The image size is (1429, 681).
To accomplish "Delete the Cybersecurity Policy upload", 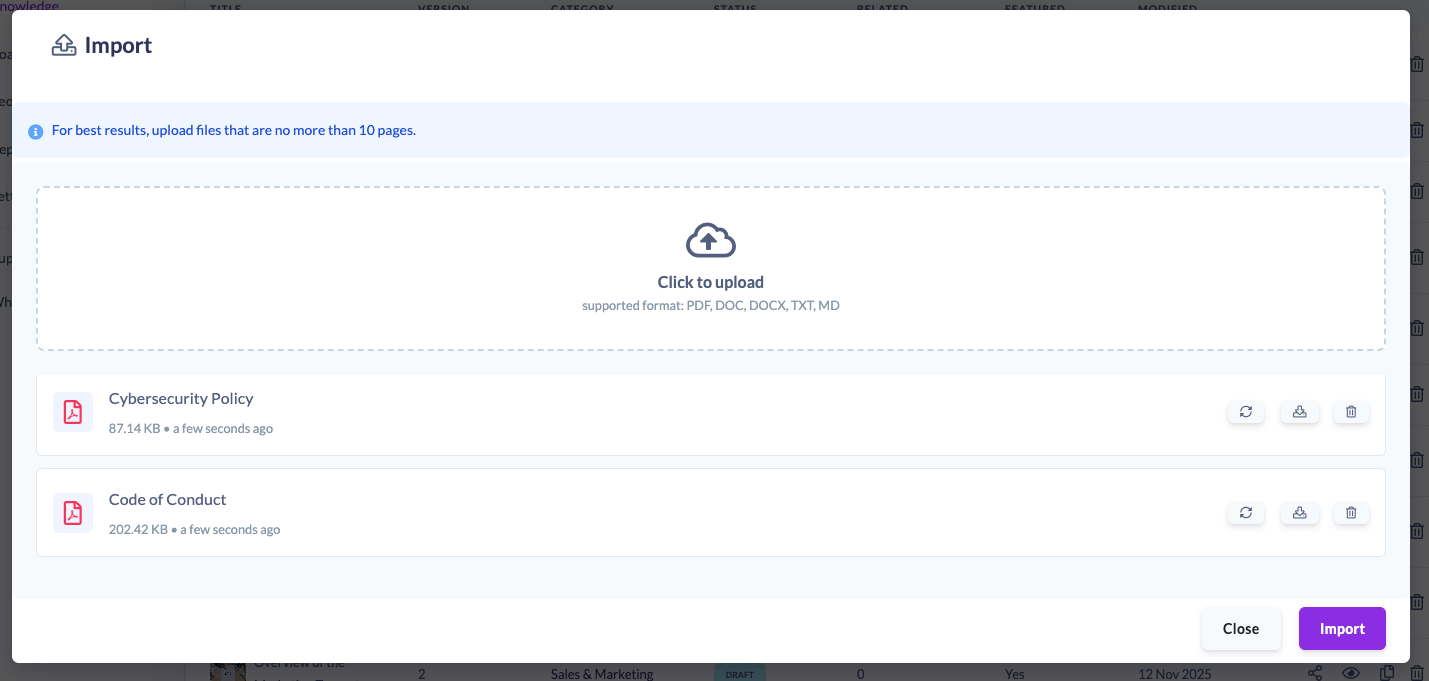I will (x=1351, y=412).
